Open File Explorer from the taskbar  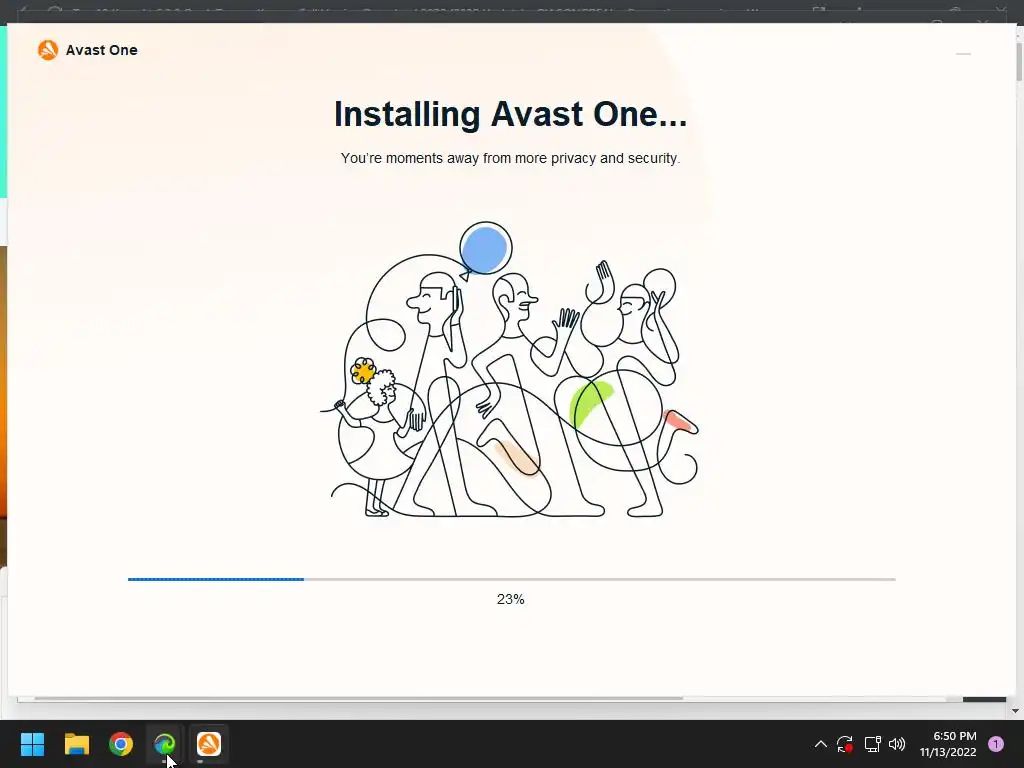pos(76,744)
